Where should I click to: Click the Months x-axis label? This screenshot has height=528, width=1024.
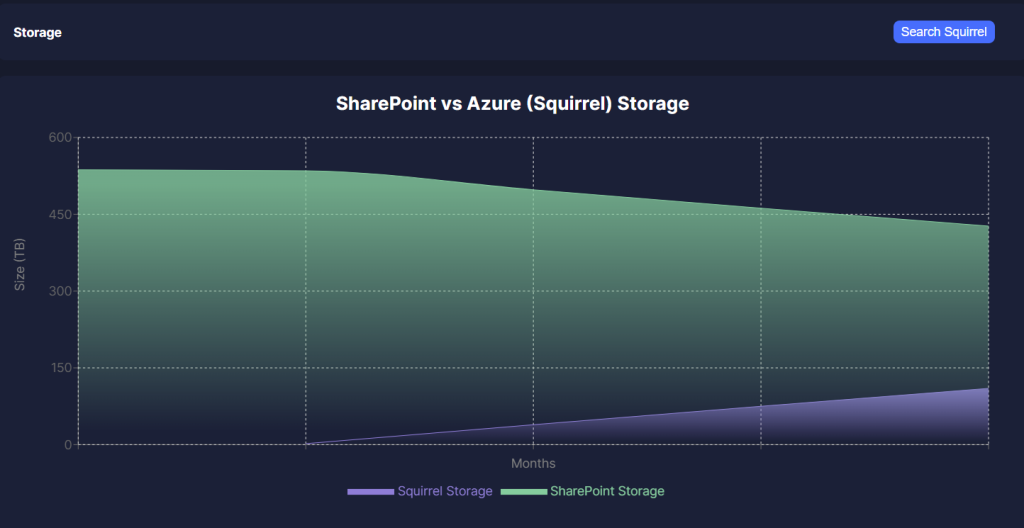click(x=534, y=463)
